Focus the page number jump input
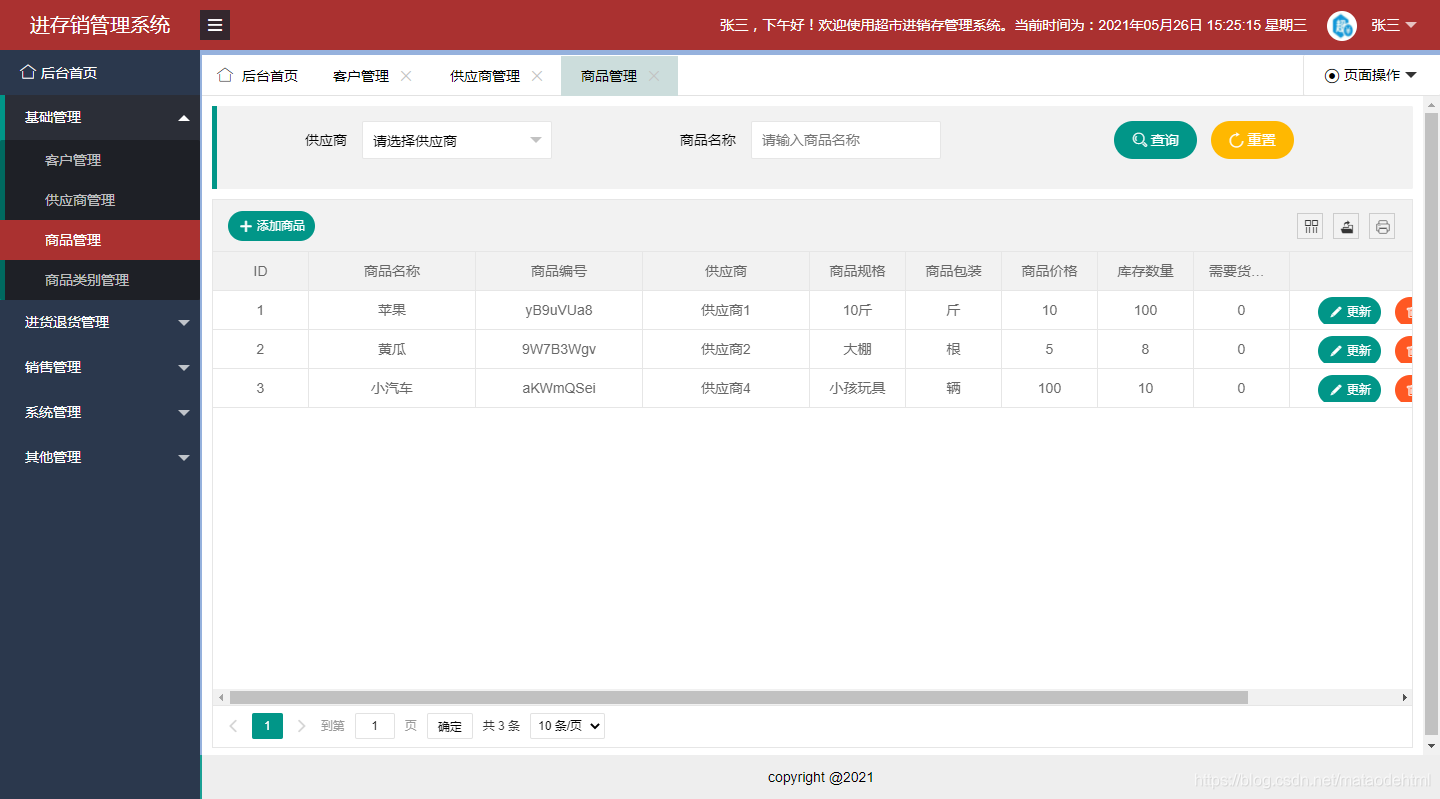The width and height of the screenshot is (1440, 799). [x=375, y=726]
